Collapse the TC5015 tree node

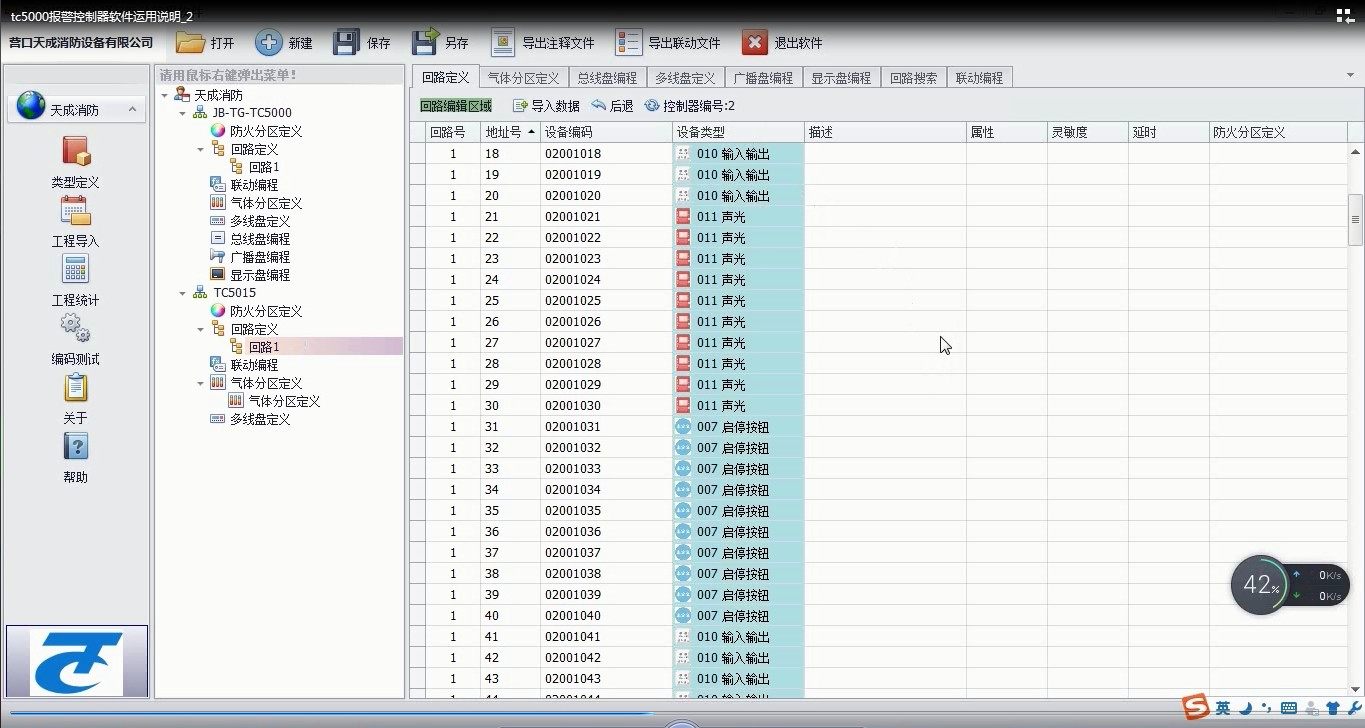click(183, 293)
